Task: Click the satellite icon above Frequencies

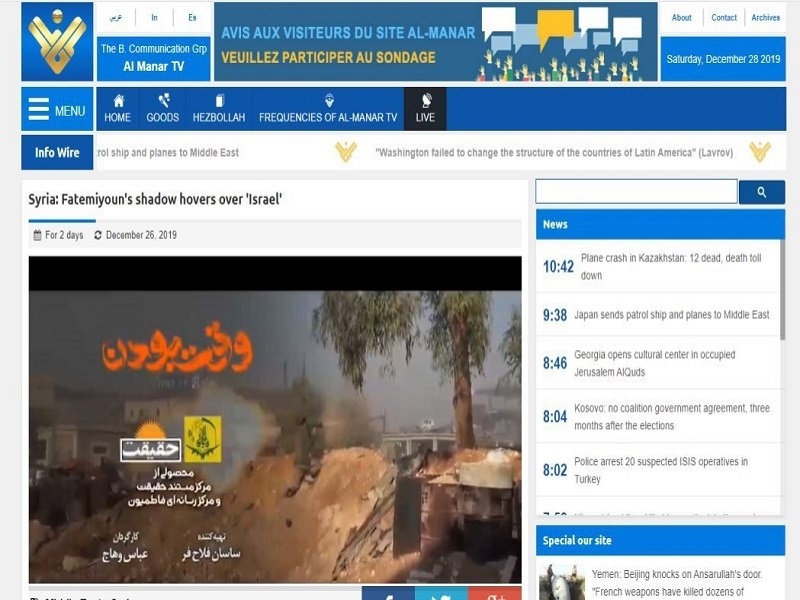Action: (x=330, y=100)
